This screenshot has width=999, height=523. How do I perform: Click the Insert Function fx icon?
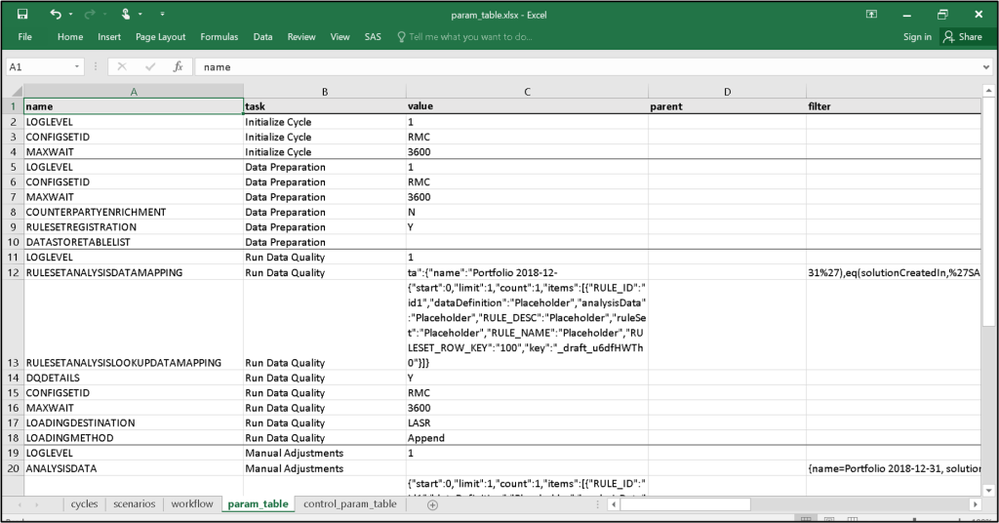point(178,67)
